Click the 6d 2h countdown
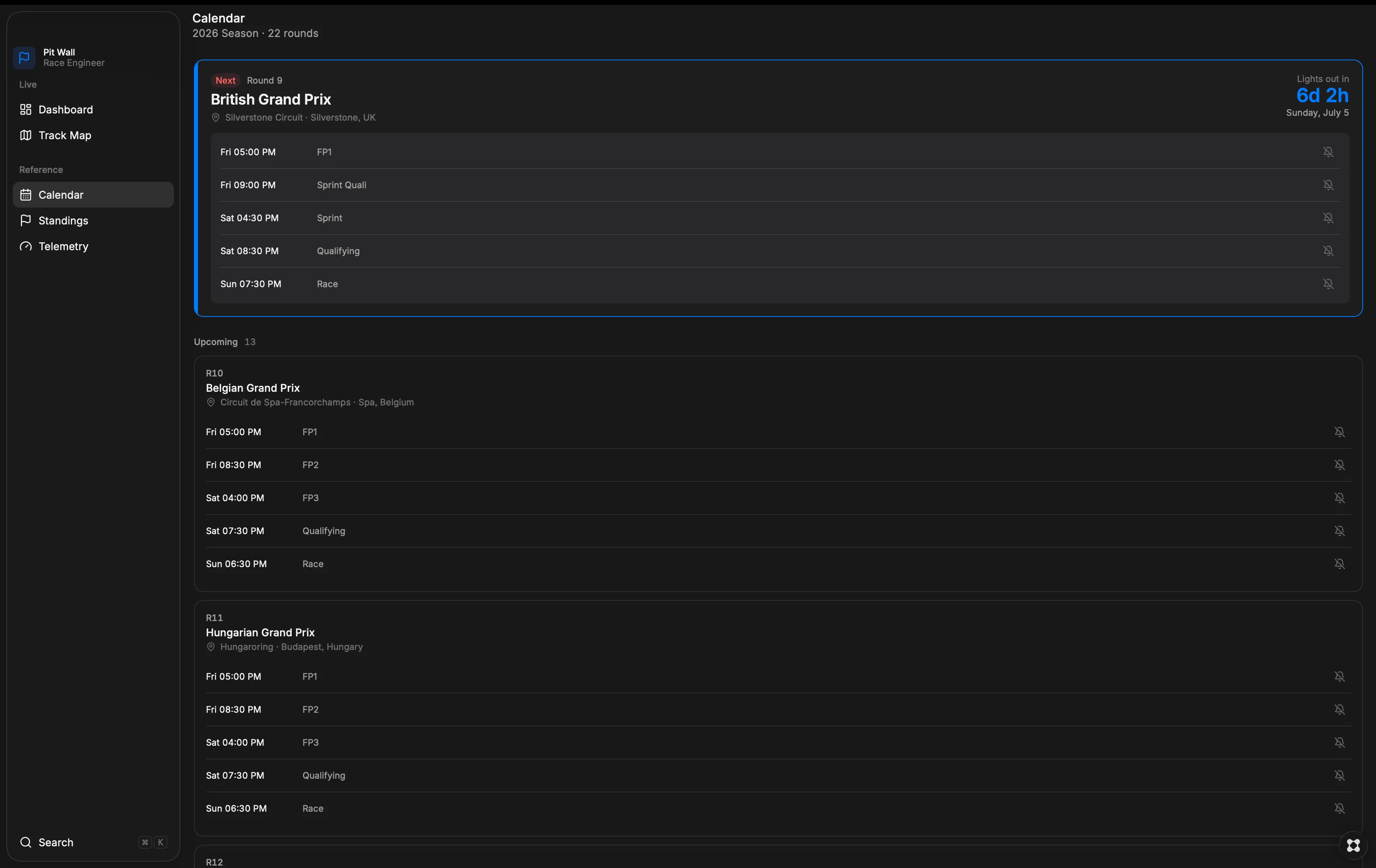 (1322, 95)
